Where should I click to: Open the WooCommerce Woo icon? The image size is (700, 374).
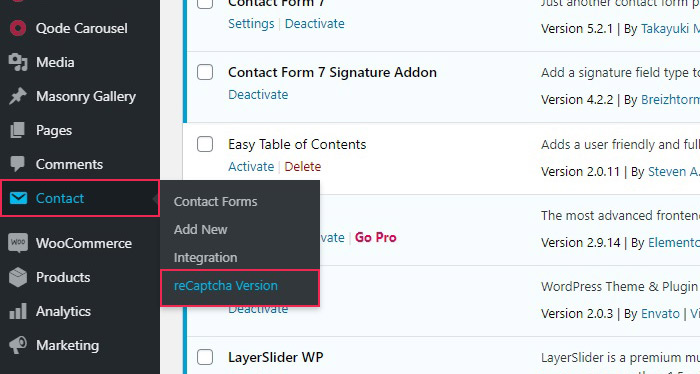pos(18,243)
